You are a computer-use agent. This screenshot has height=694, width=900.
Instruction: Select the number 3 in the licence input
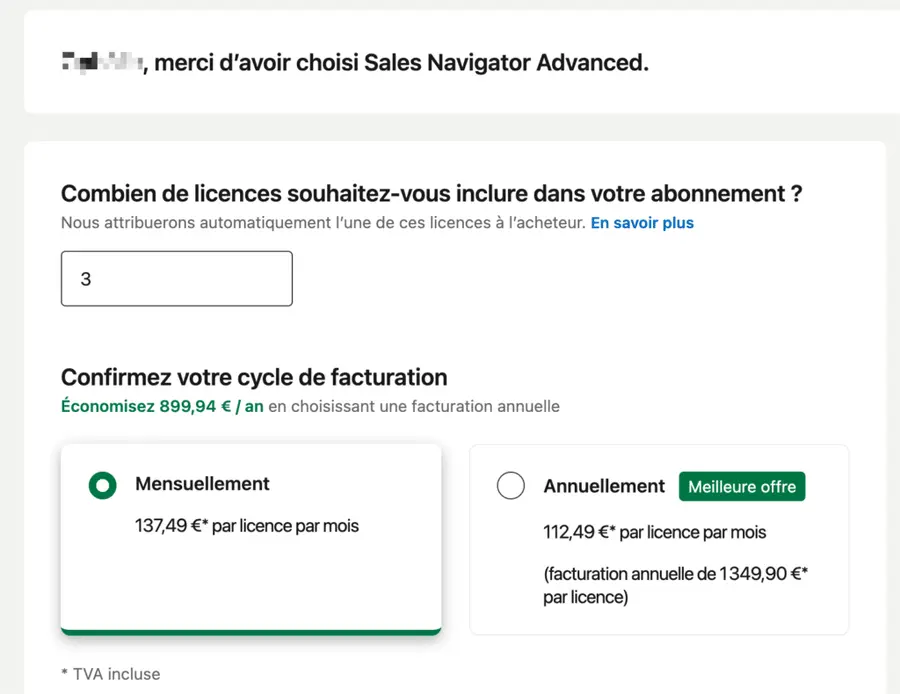click(85, 279)
